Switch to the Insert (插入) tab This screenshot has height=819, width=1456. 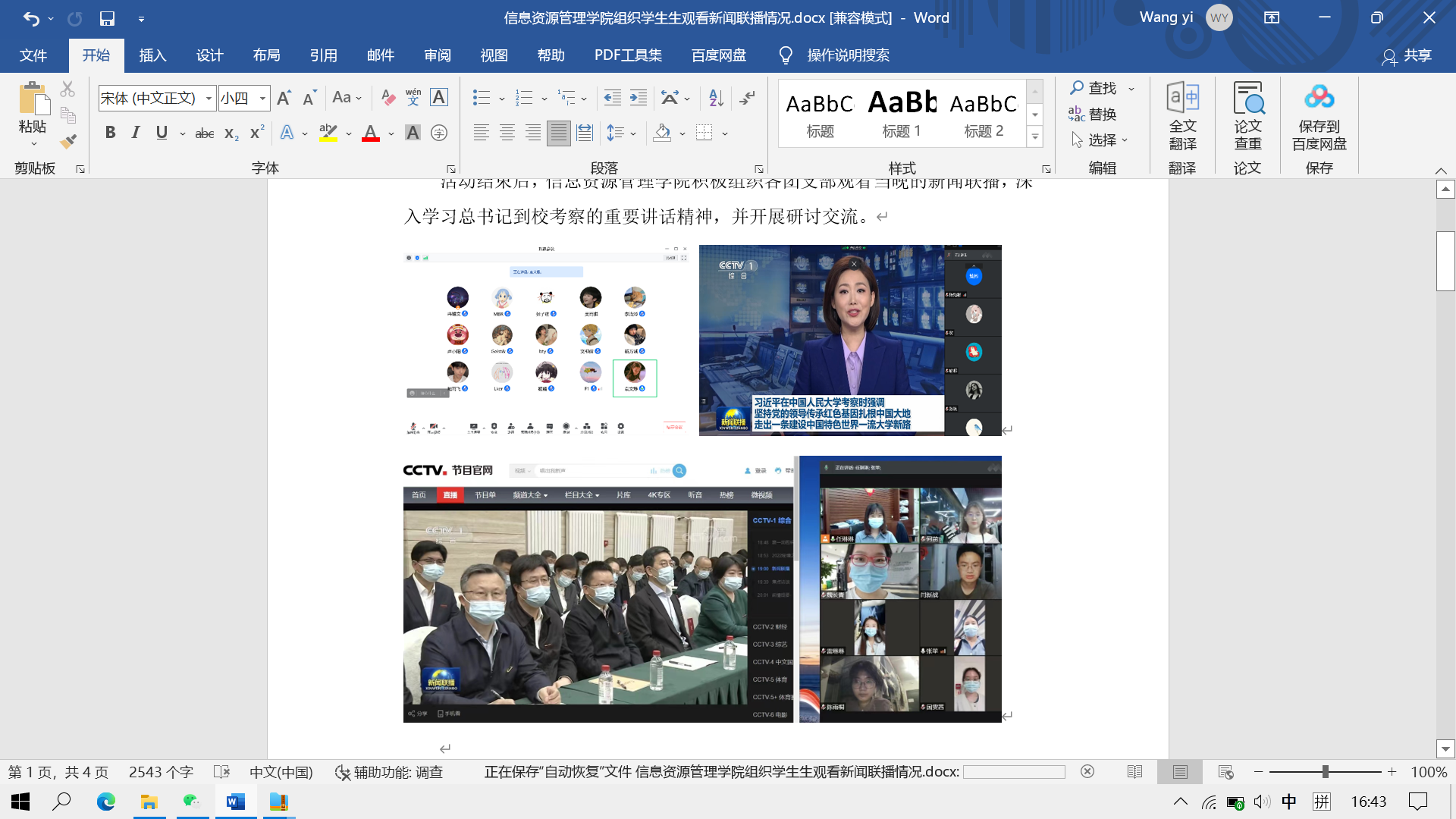point(152,55)
